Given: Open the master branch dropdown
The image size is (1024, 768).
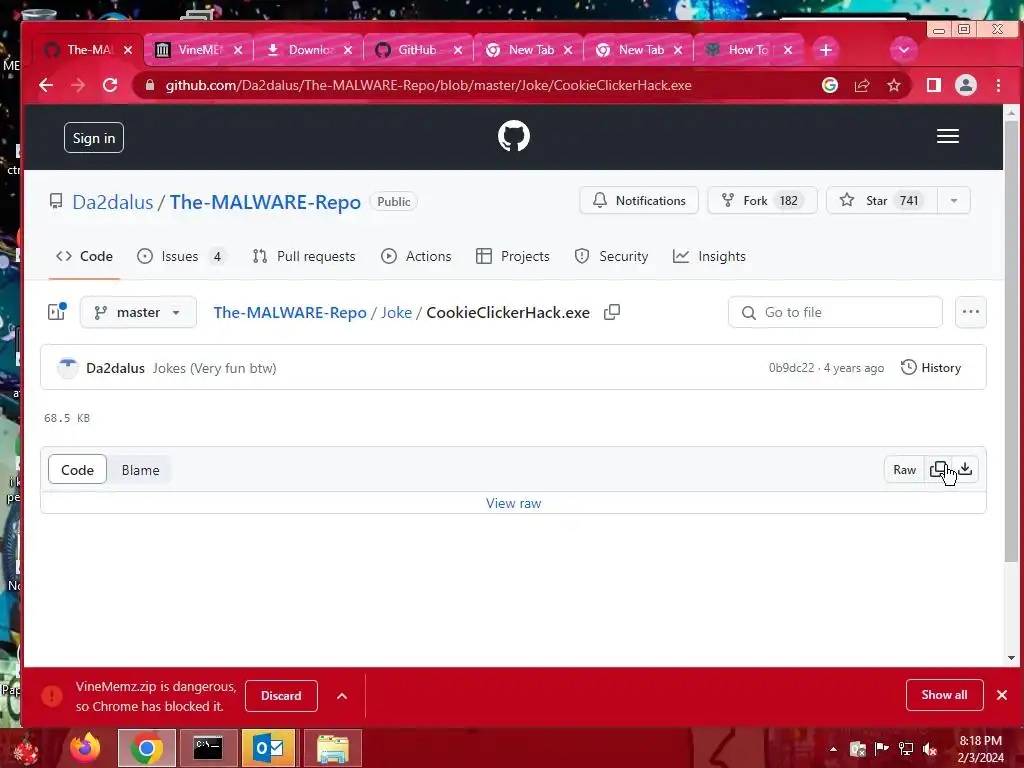Looking at the screenshot, I should point(138,312).
